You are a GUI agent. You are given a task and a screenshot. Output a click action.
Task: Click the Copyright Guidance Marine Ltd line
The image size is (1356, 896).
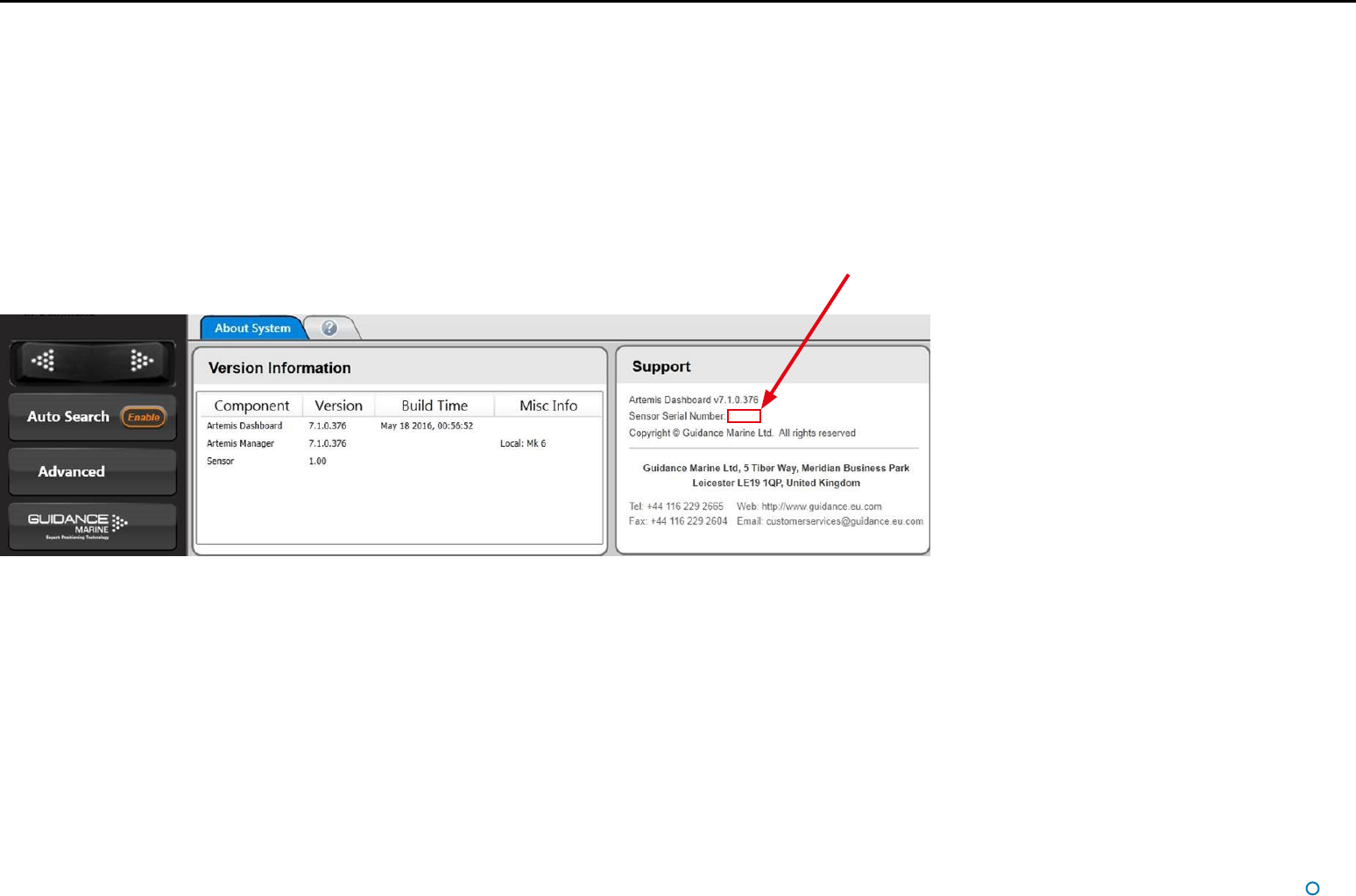point(742,433)
